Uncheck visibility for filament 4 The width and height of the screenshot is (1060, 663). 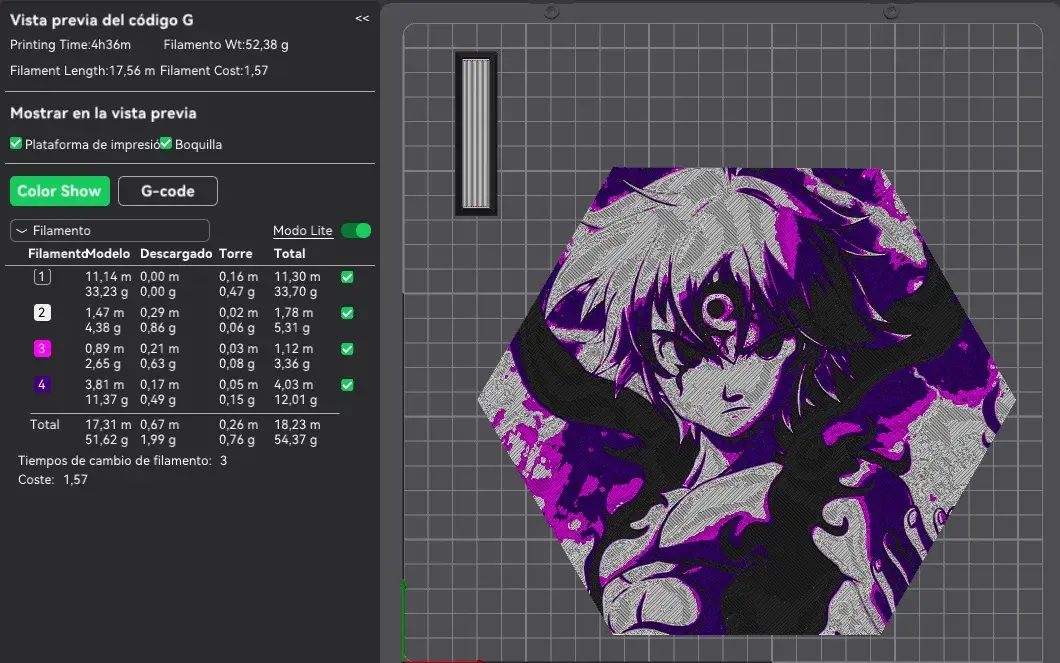pyautogui.click(x=347, y=385)
